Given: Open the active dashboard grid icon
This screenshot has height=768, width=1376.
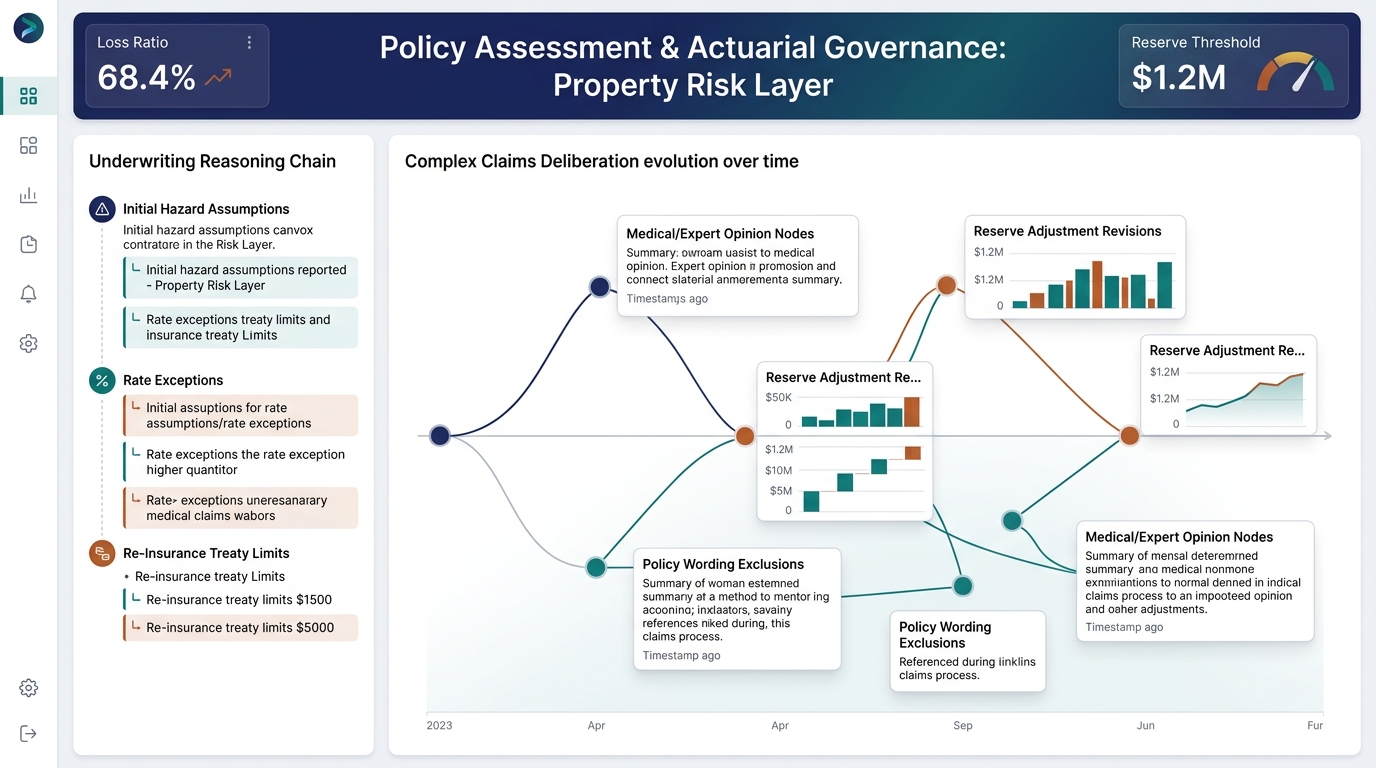Looking at the screenshot, I should tap(28, 96).
